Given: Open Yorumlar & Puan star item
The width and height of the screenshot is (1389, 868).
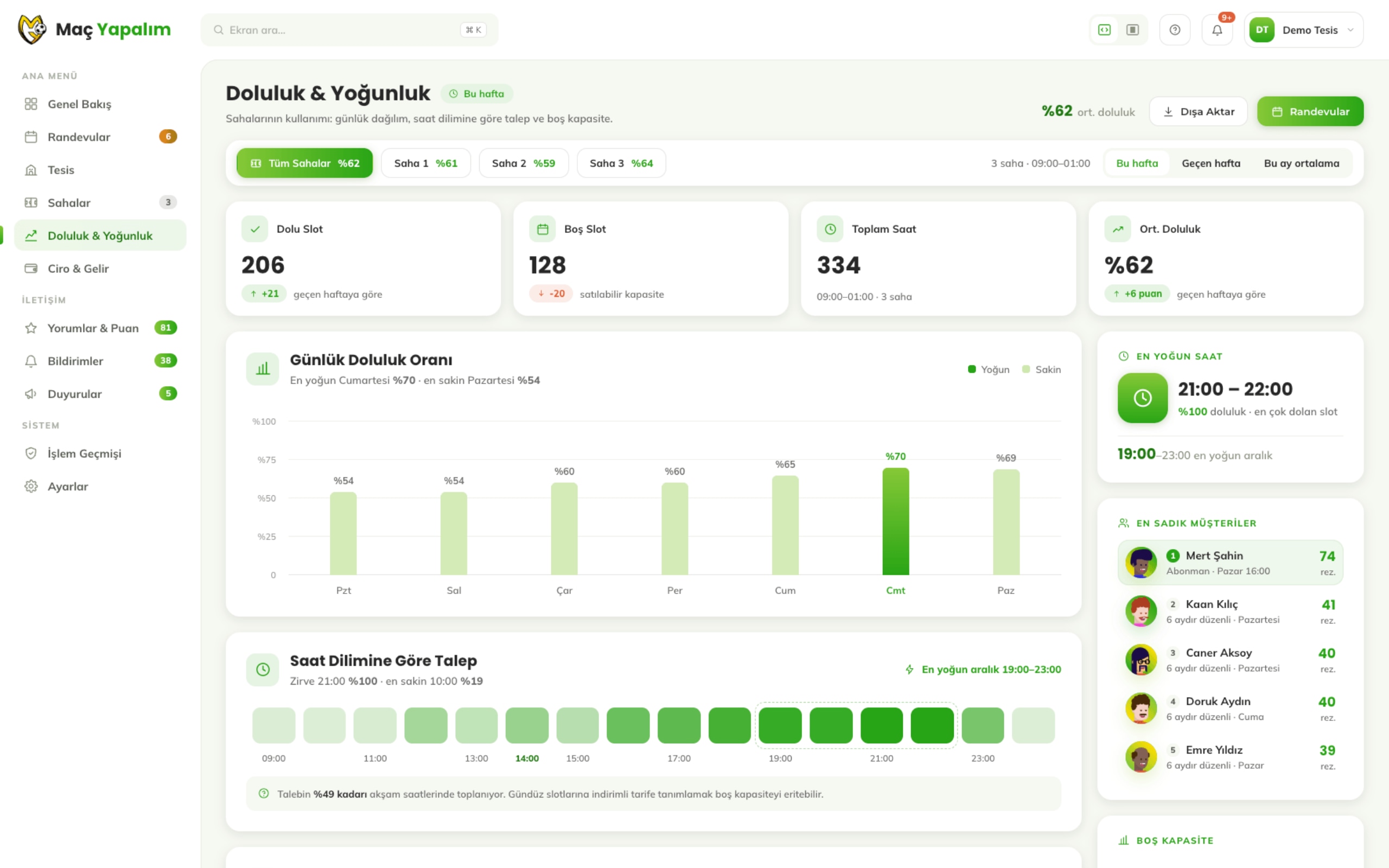Looking at the screenshot, I should click(100, 328).
